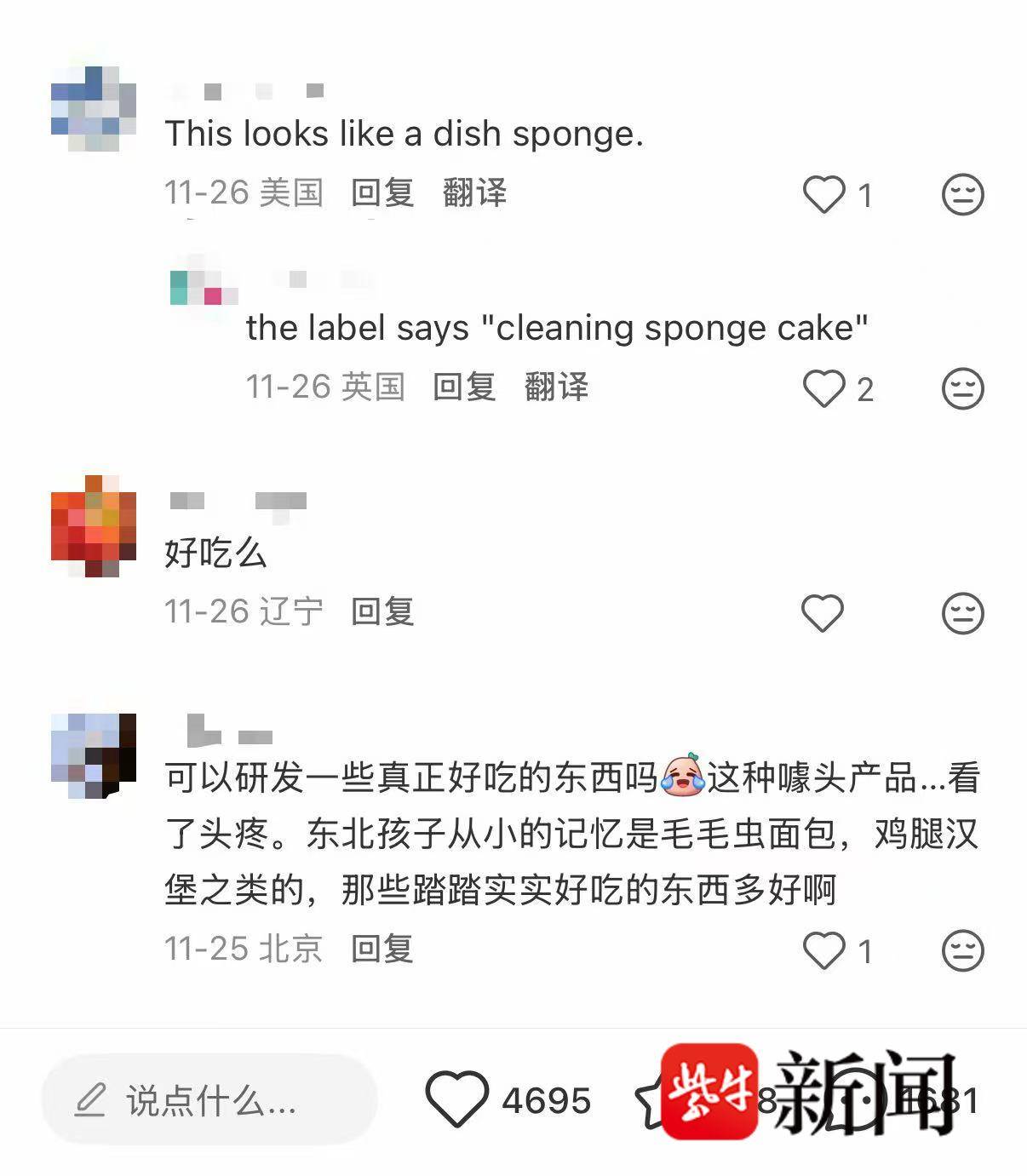Open the blue pixelated avatar of first commenter

tap(94, 109)
